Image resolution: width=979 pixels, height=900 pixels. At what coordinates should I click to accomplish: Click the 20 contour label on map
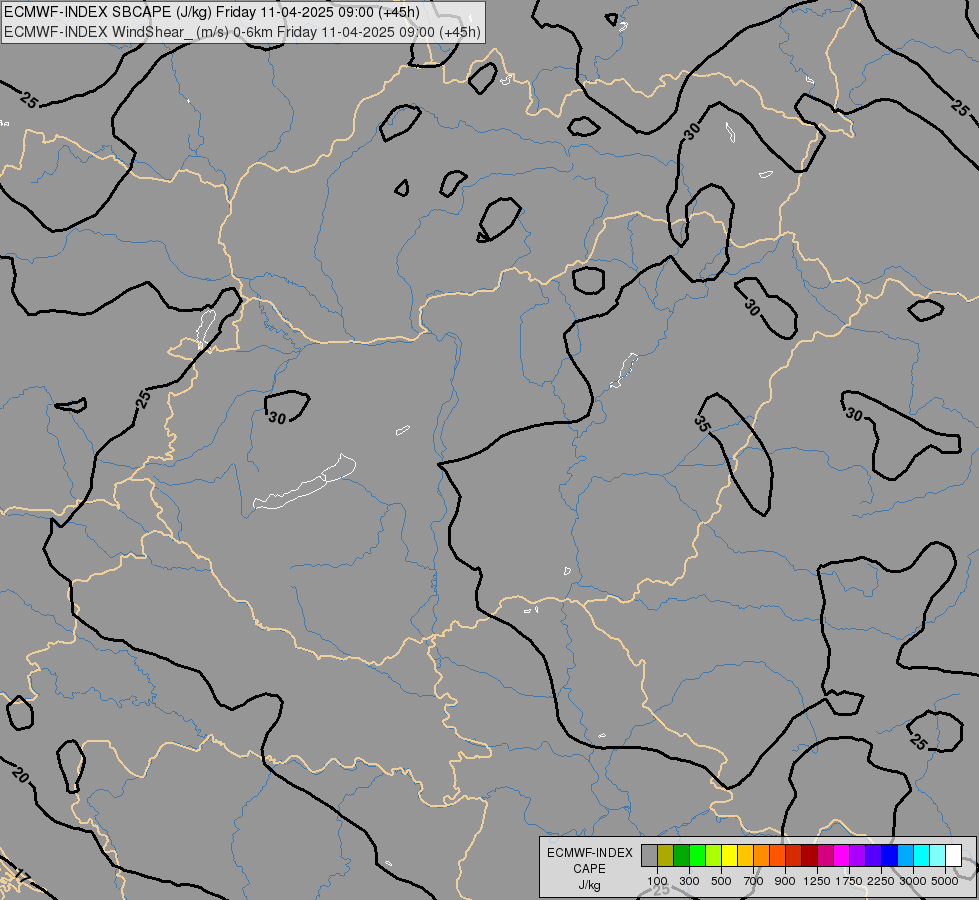(x=21, y=775)
